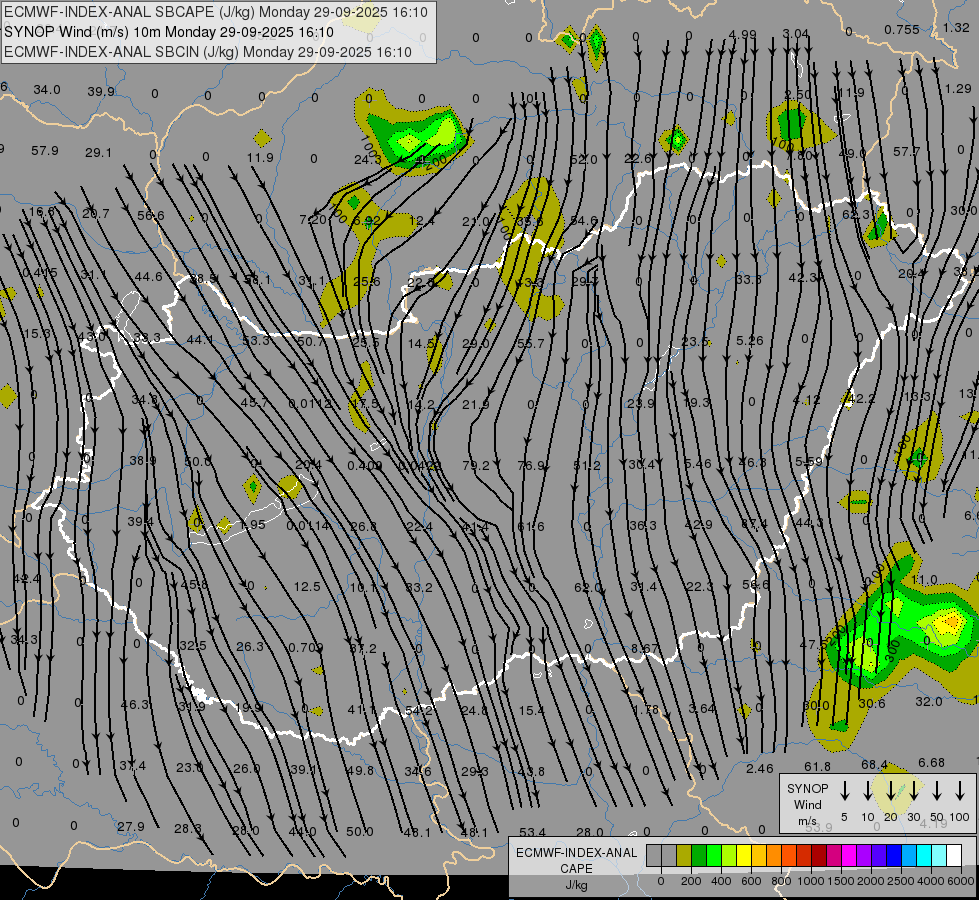Pick the dark red swatch above 1000
Screen dimensions: 979x900
(819, 856)
